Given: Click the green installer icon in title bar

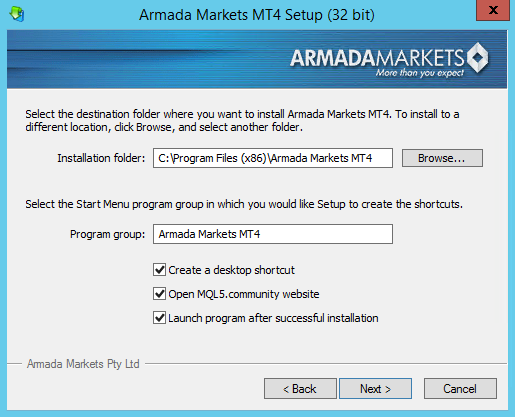Looking at the screenshot, I should point(17,14).
